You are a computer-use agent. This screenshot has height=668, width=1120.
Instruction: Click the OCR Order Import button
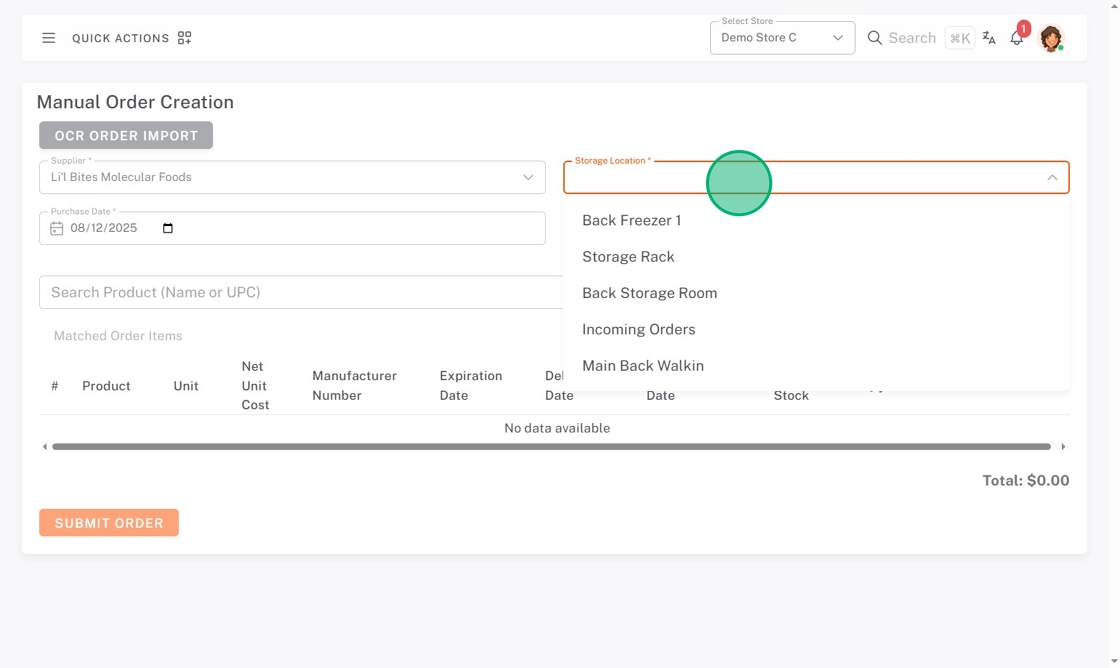(x=126, y=135)
